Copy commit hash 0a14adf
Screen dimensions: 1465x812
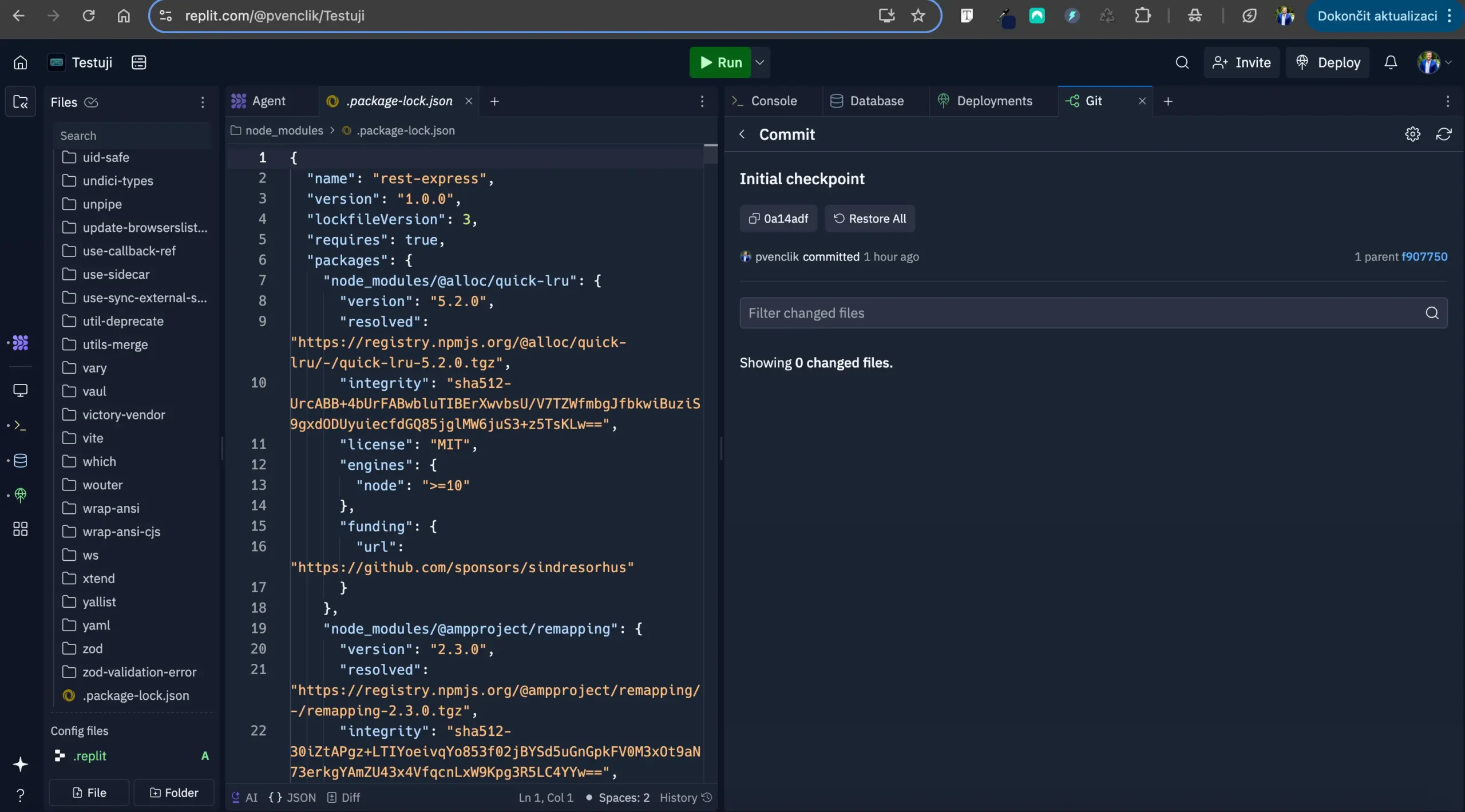pyautogui.click(x=778, y=219)
